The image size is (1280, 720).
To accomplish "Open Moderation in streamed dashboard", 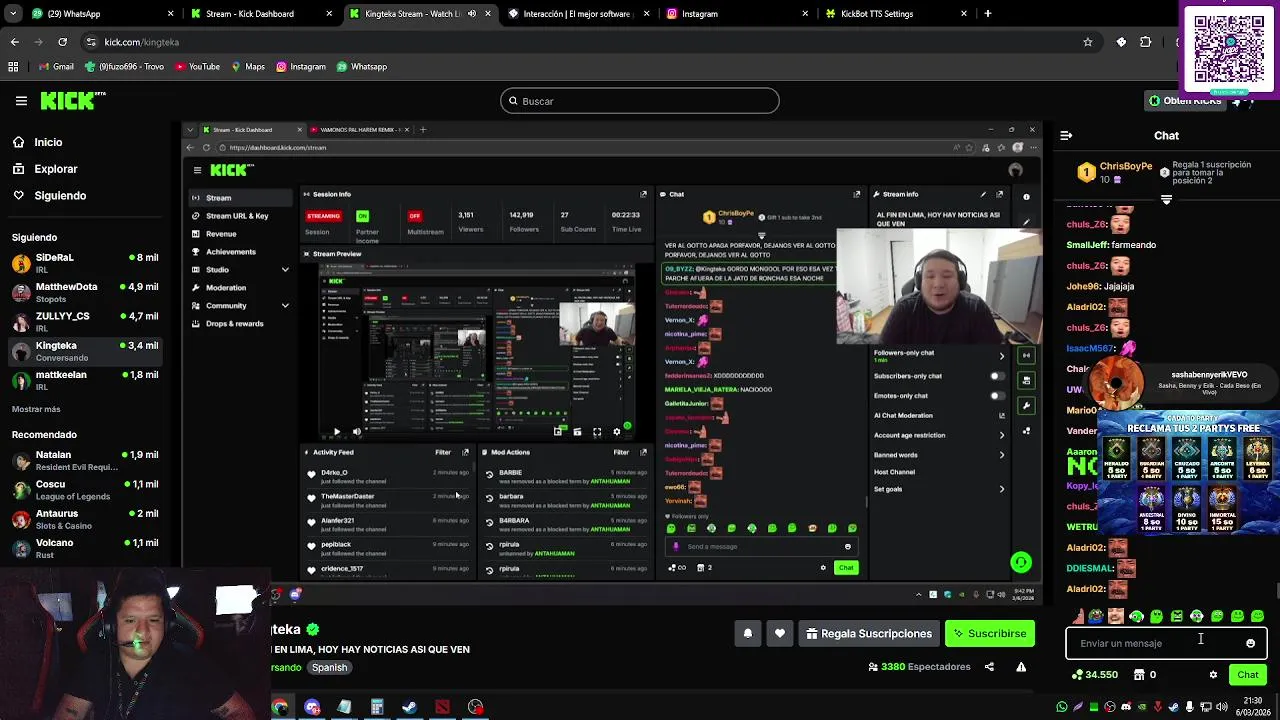I will 226,288.
